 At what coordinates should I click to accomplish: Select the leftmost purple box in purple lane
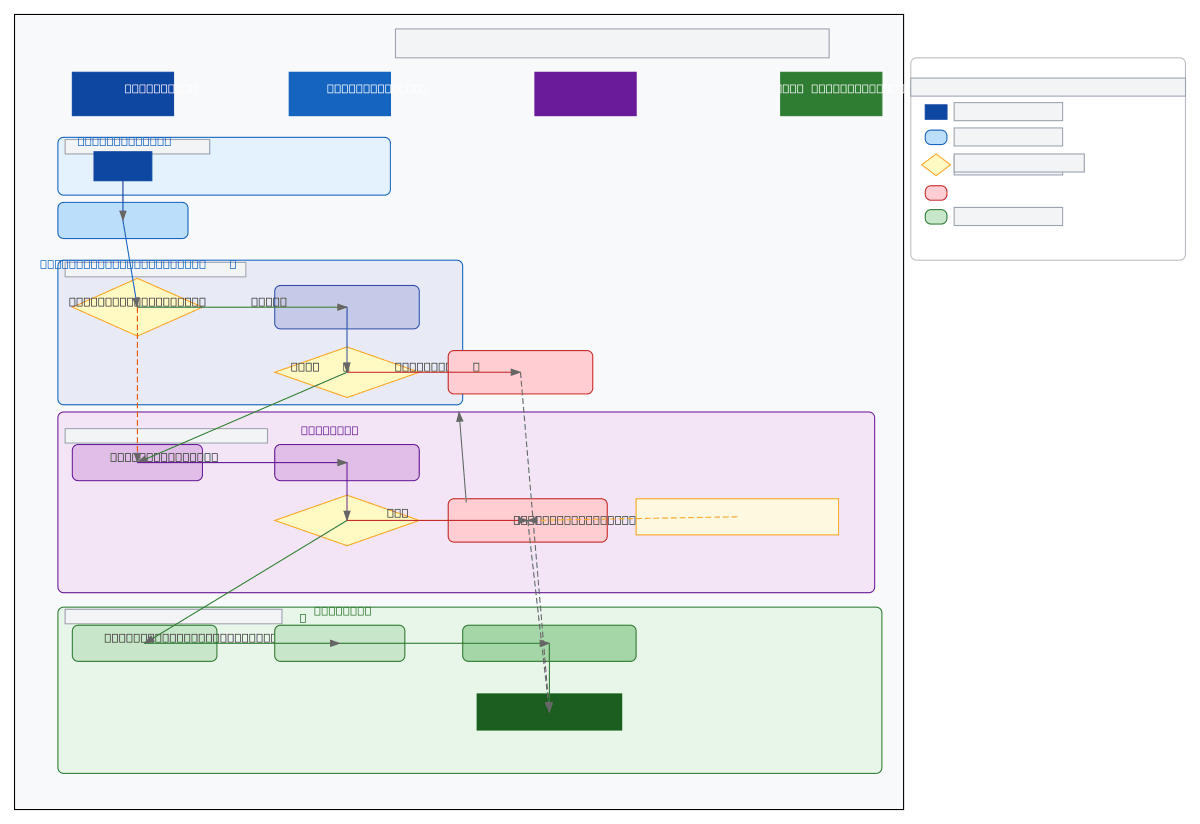click(x=137, y=463)
